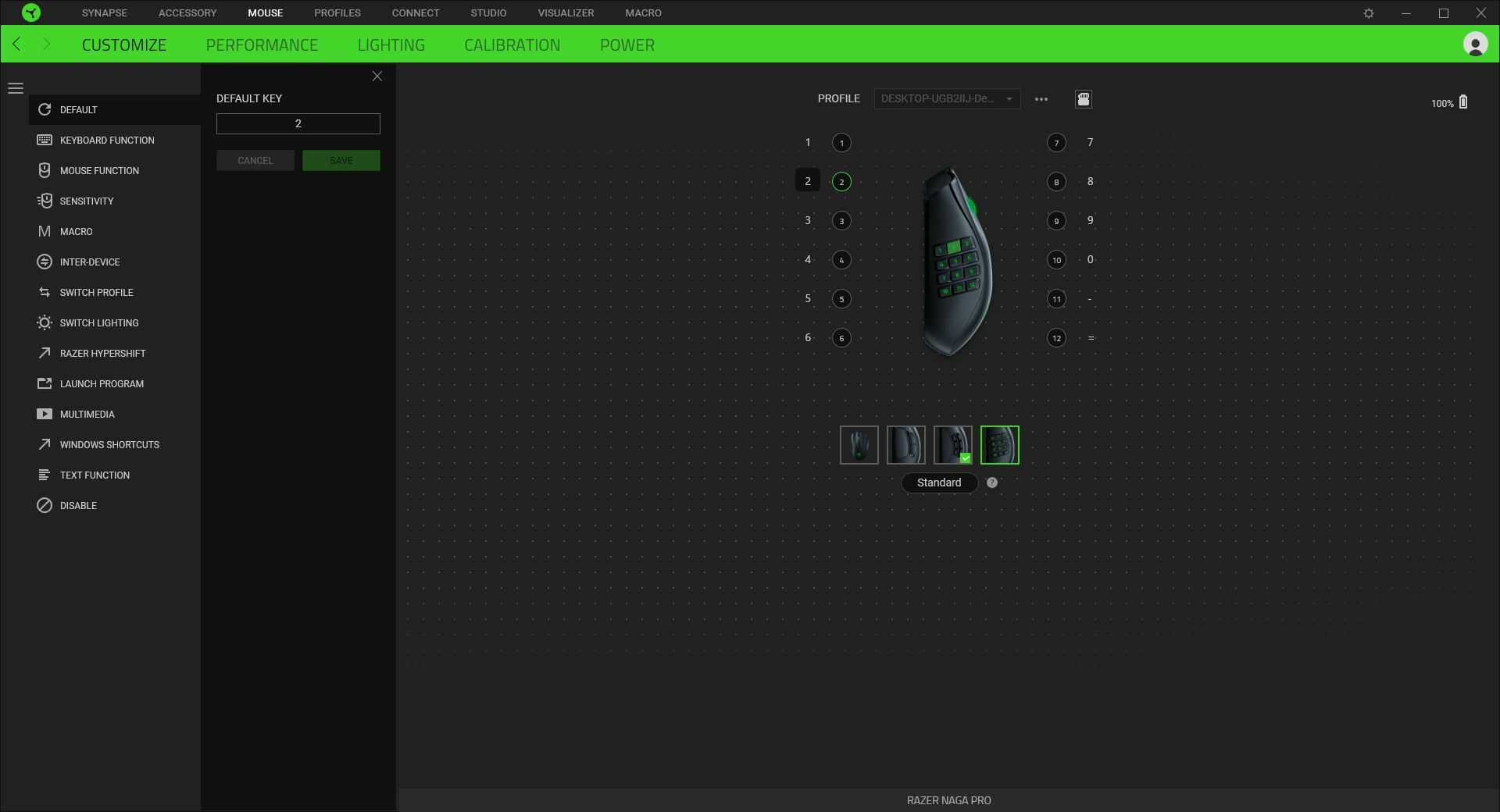Open the onboard memory card icon
Screen dimensions: 1500x812
[1083, 99]
